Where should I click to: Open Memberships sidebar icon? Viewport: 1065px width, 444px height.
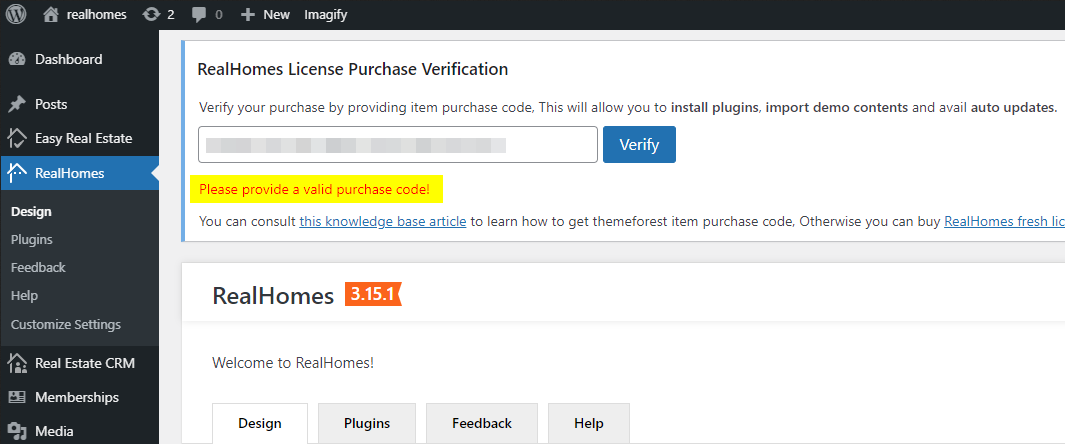click(x=17, y=397)
